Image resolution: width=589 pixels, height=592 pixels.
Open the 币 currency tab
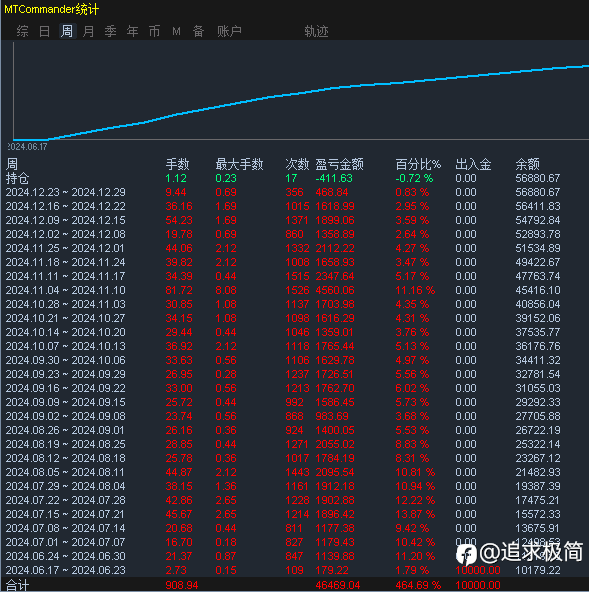tap(154, 31)
